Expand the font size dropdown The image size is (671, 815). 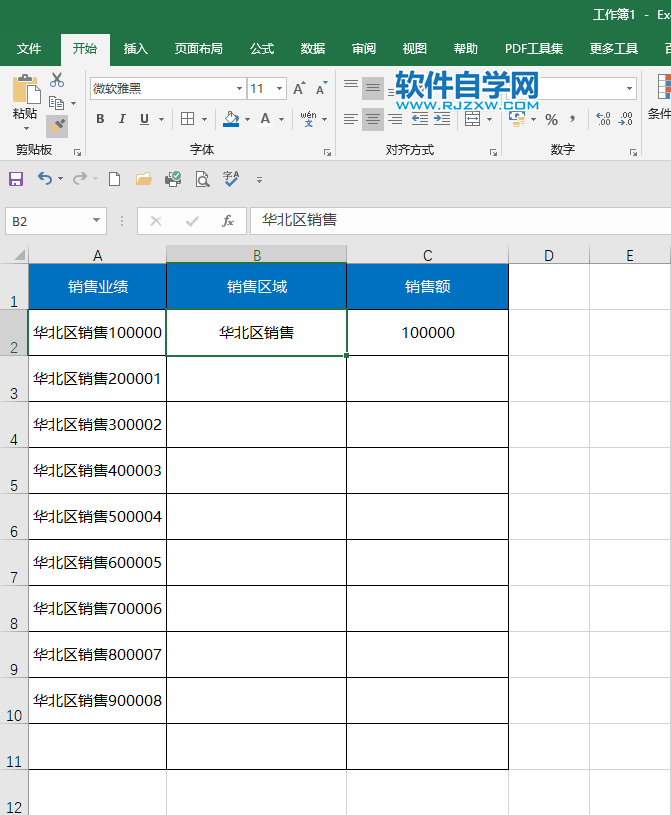point(279,89)
